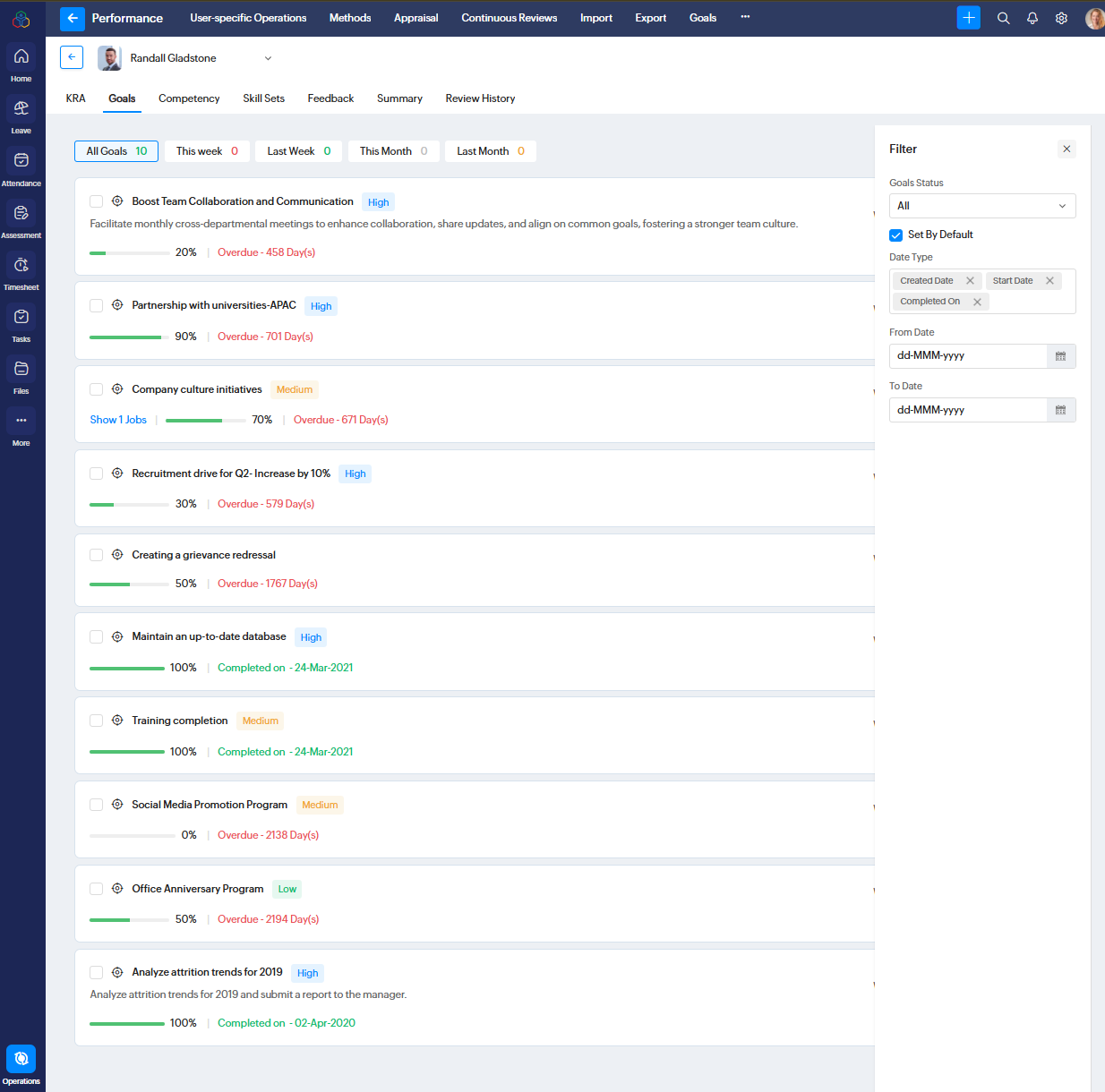
Task: Check the Company culture initiatives checkbox
Action: tap(96, 389)
